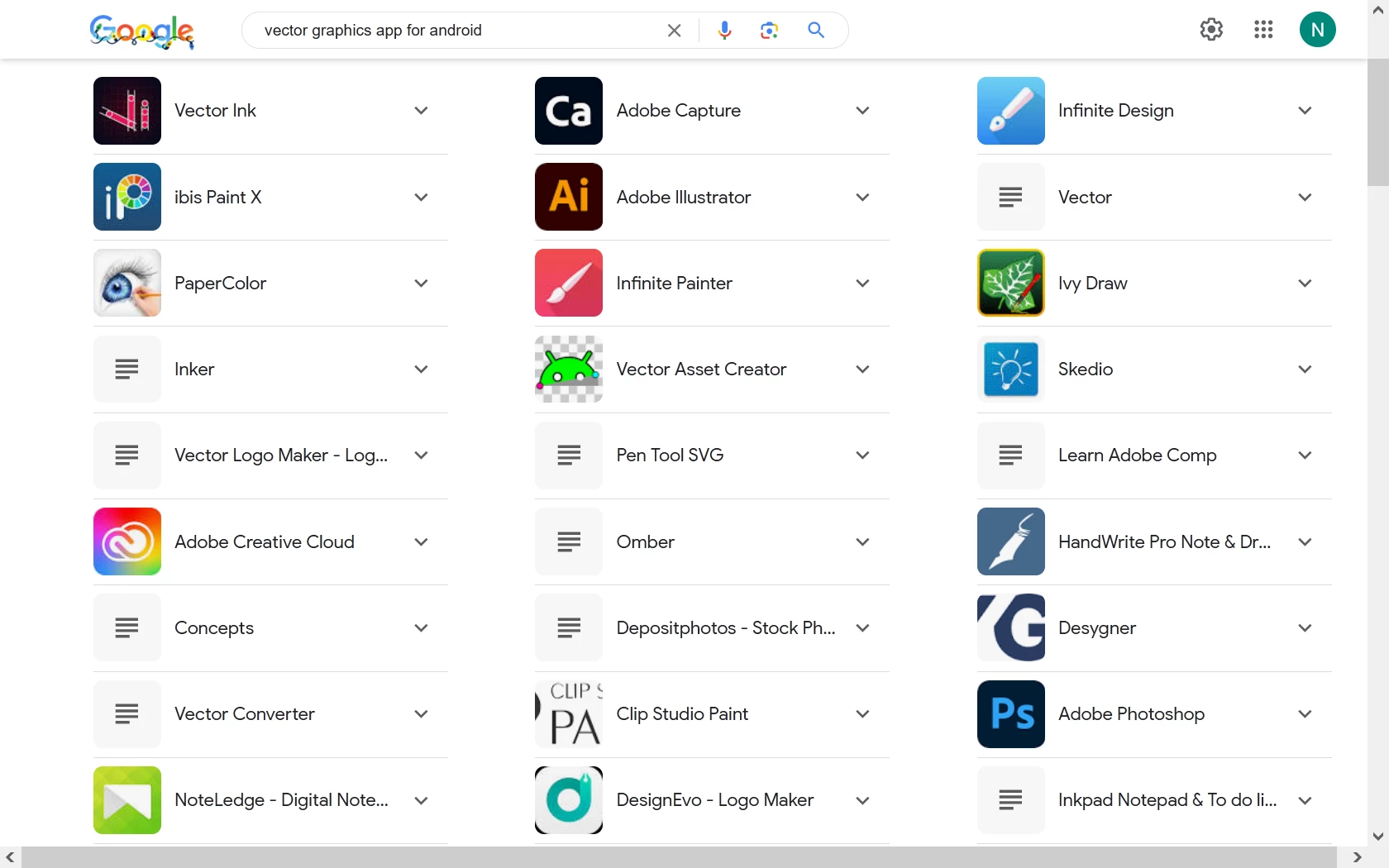Image resolution: width=1389 pixels, height=868 pixels.
Task: Select the HandWrite Pro pen icon
Action: [1010, 541]
